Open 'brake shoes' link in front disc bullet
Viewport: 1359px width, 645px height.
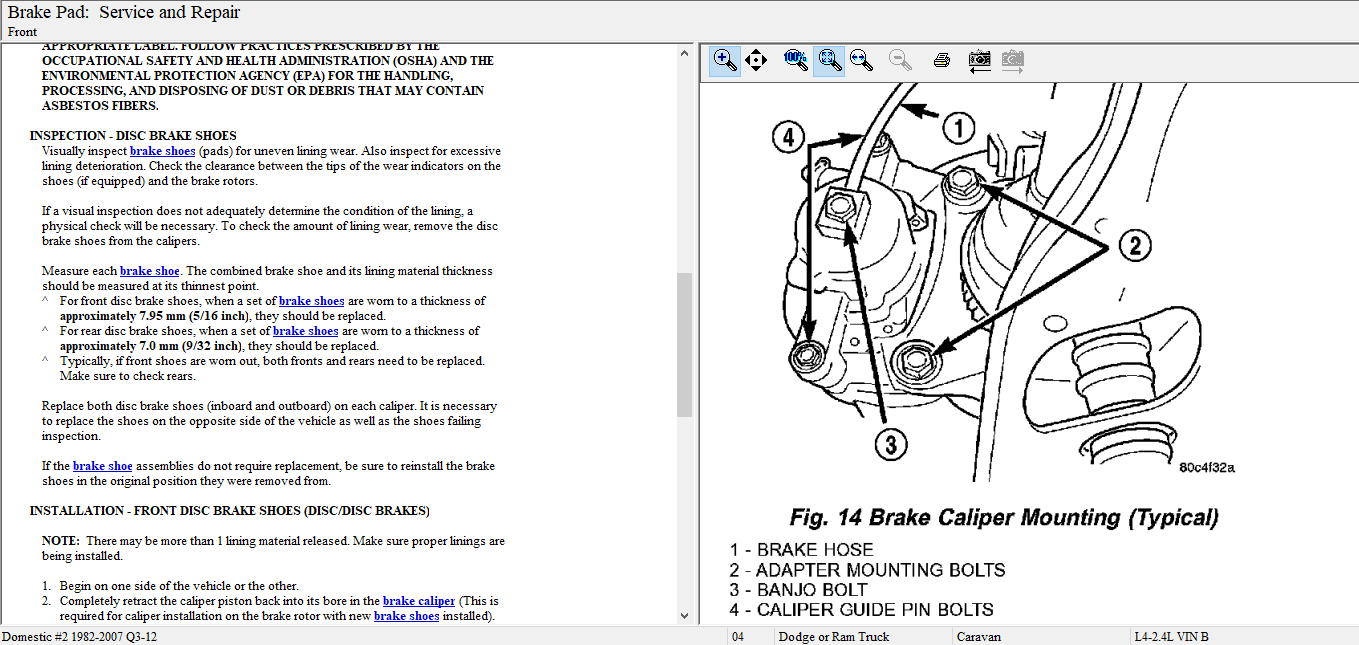click(311, 301)
